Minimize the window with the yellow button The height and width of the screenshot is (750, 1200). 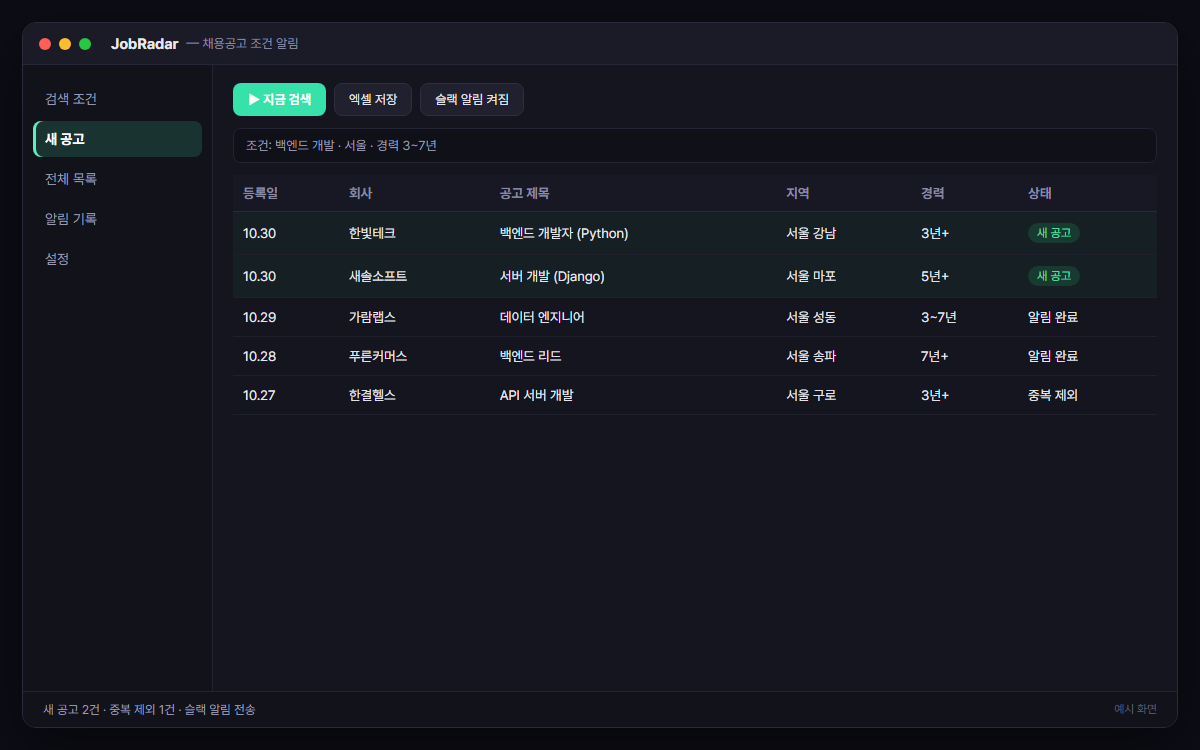tap(65, 44)
